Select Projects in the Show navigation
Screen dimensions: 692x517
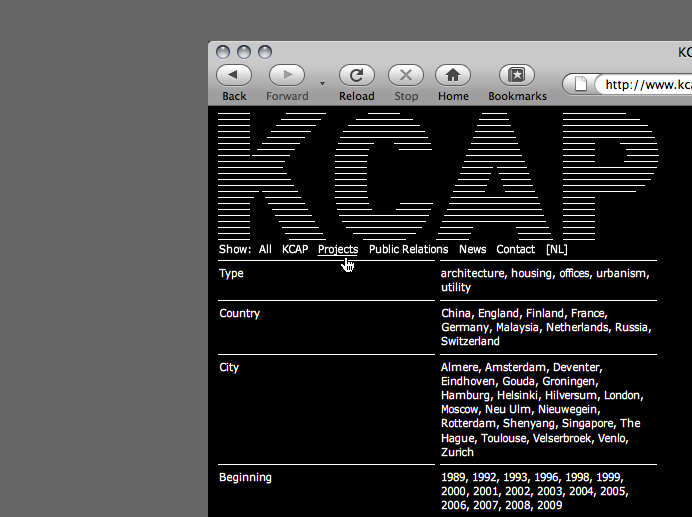click(338, 249)
